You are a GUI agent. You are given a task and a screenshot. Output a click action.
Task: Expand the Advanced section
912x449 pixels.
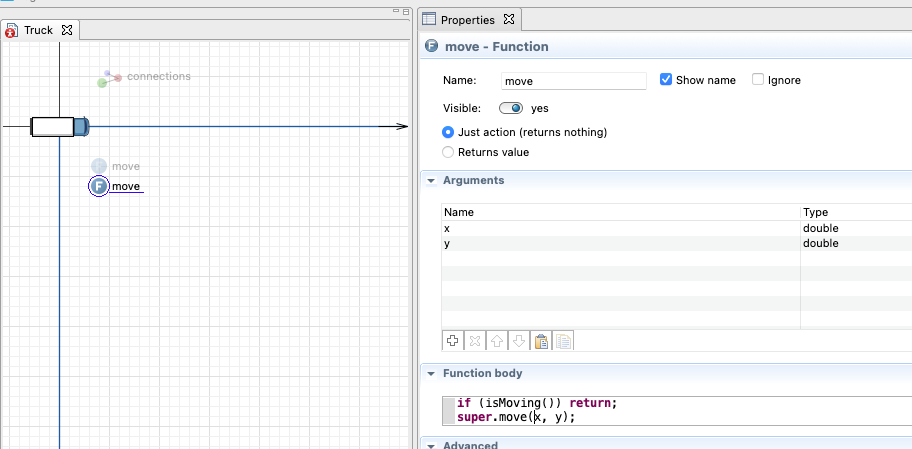point(431,446)
